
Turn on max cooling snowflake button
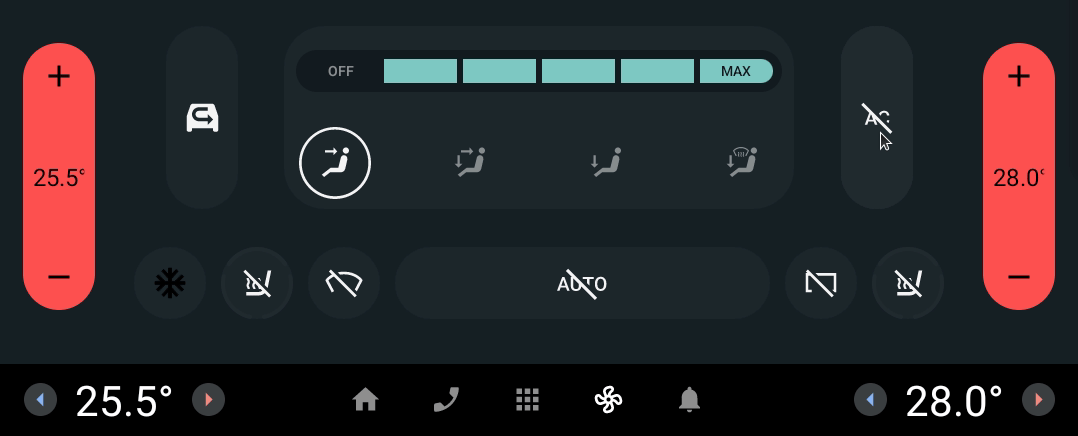click(x=170, y=283)
